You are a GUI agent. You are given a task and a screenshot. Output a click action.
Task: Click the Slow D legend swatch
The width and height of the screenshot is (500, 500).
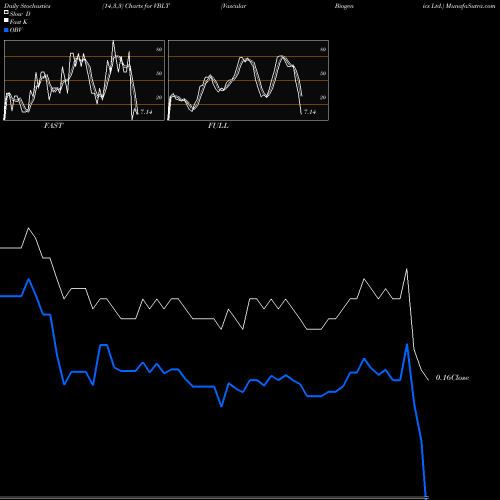[x=6, y=13]
